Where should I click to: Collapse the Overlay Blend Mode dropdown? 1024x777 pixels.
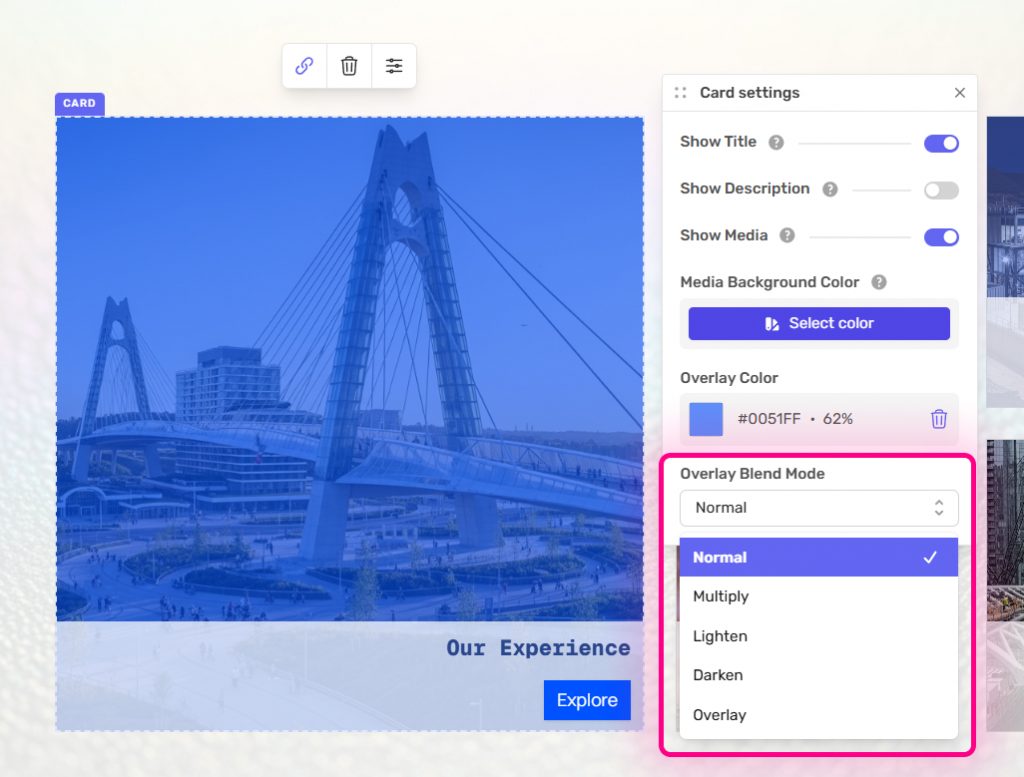tap(818, 508)
